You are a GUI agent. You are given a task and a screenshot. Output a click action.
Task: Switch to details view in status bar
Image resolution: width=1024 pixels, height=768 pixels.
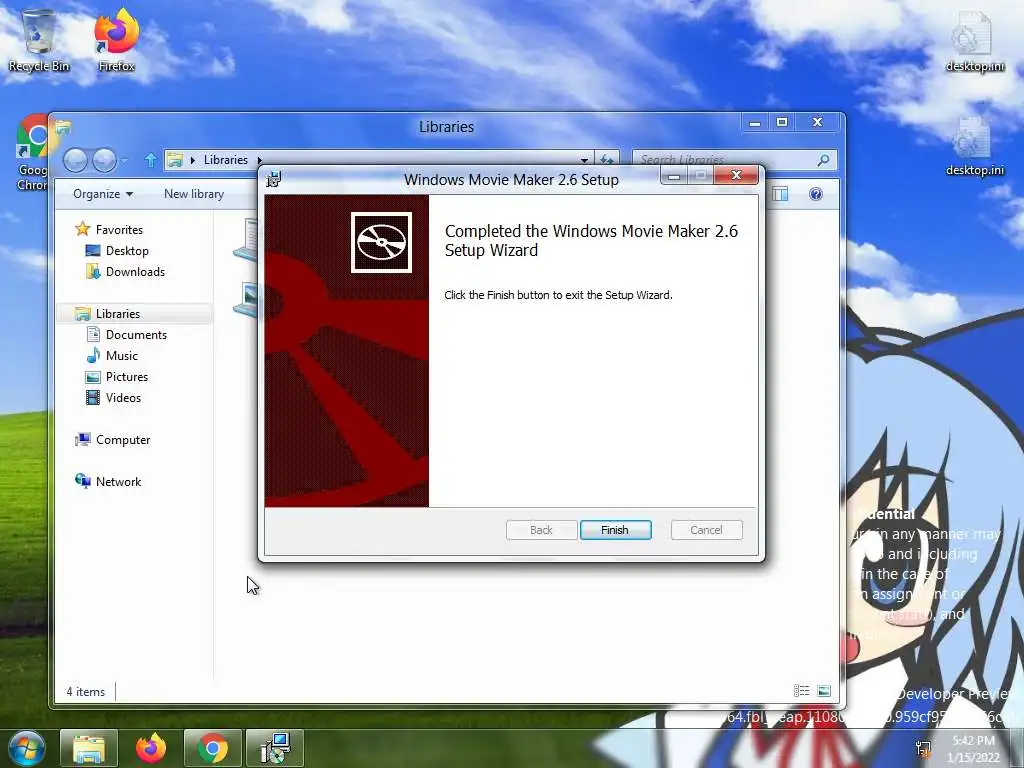(801, 691)
